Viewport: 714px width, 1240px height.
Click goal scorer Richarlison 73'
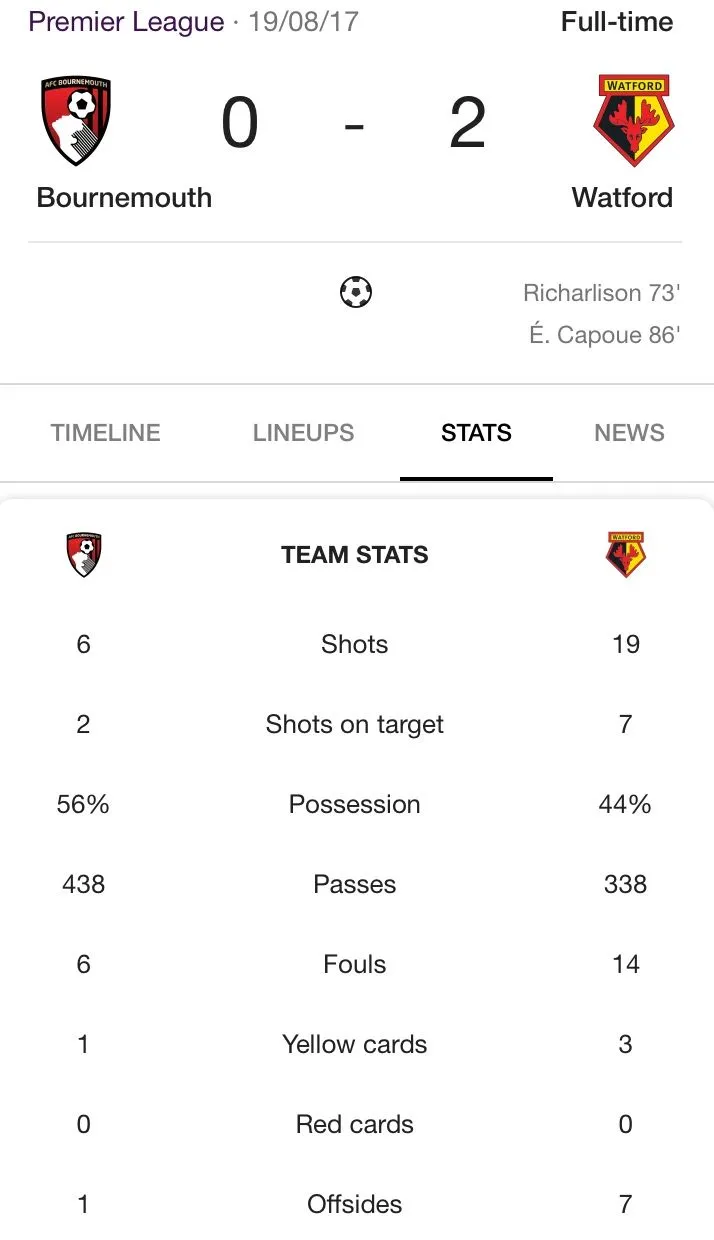pyautogui.click(x=601, y=293)
